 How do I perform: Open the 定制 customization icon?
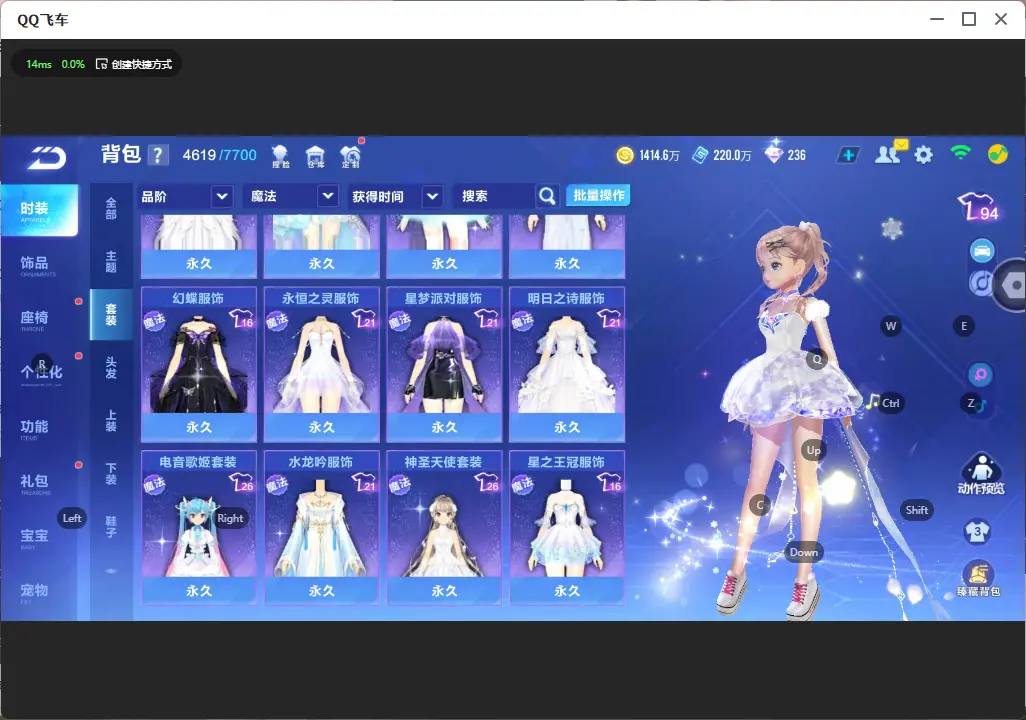tap(351, 156)
